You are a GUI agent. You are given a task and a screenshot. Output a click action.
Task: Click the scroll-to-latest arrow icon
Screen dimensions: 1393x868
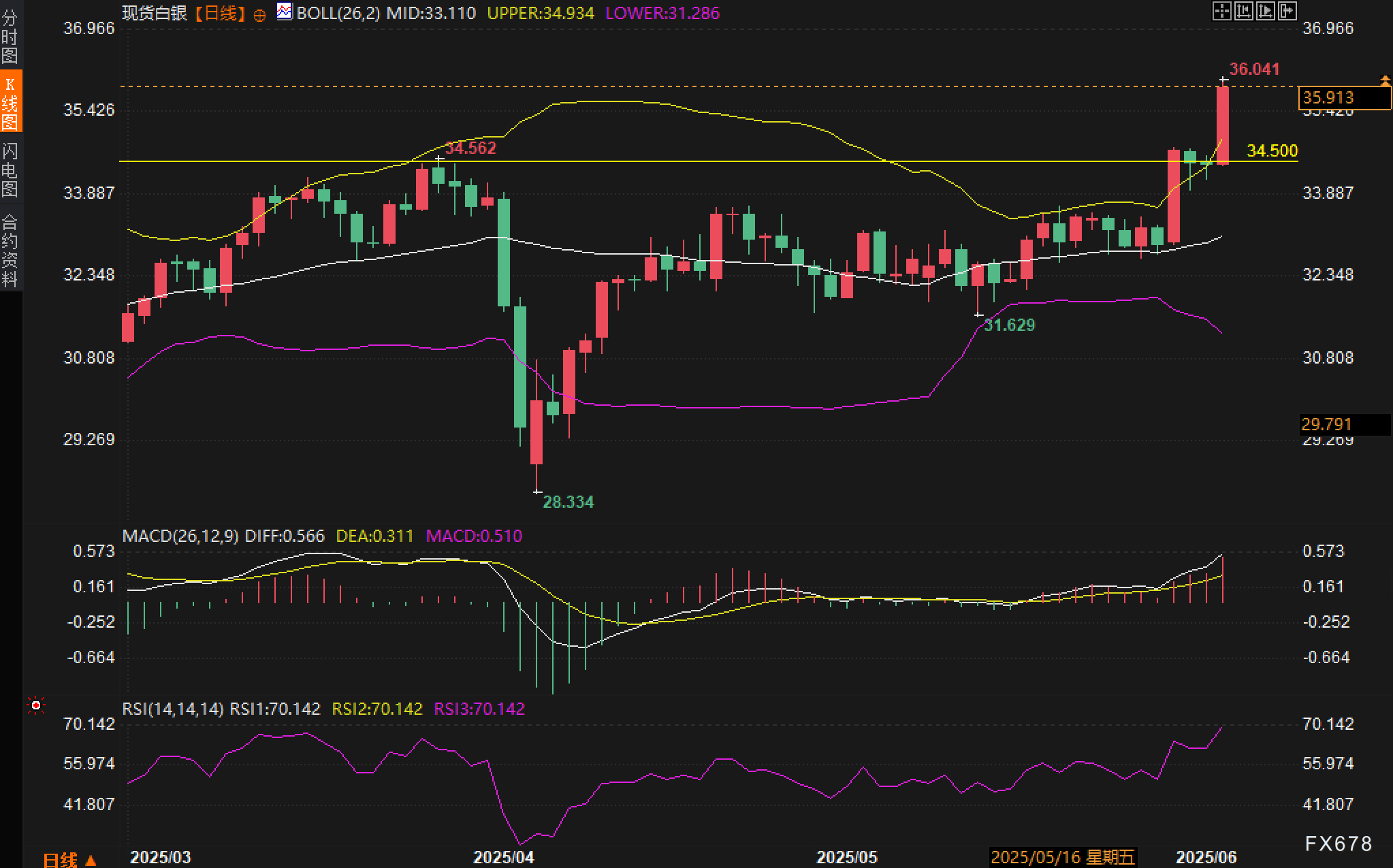(x=1287, y=11)
